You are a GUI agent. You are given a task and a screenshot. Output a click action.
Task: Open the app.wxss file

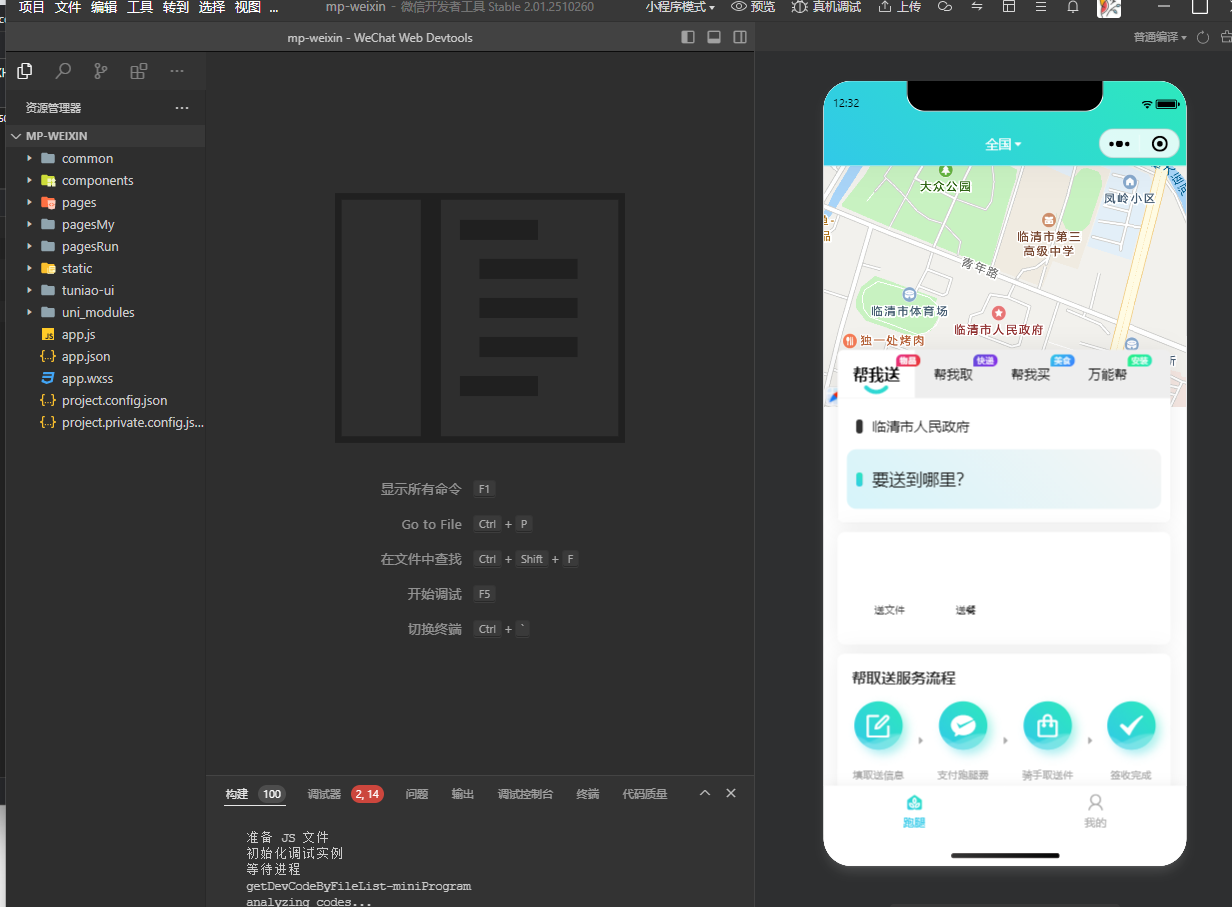point(106,378)
